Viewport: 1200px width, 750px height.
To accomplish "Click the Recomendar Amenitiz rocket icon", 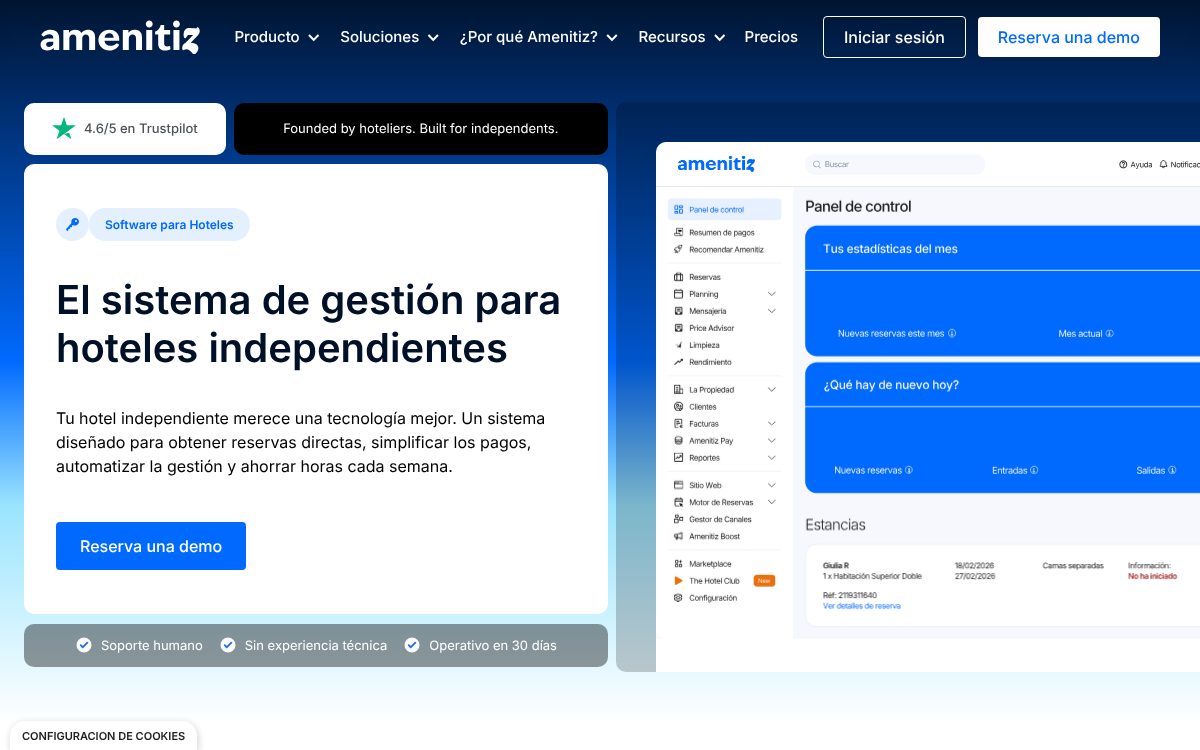I will (x=679, y=249).
